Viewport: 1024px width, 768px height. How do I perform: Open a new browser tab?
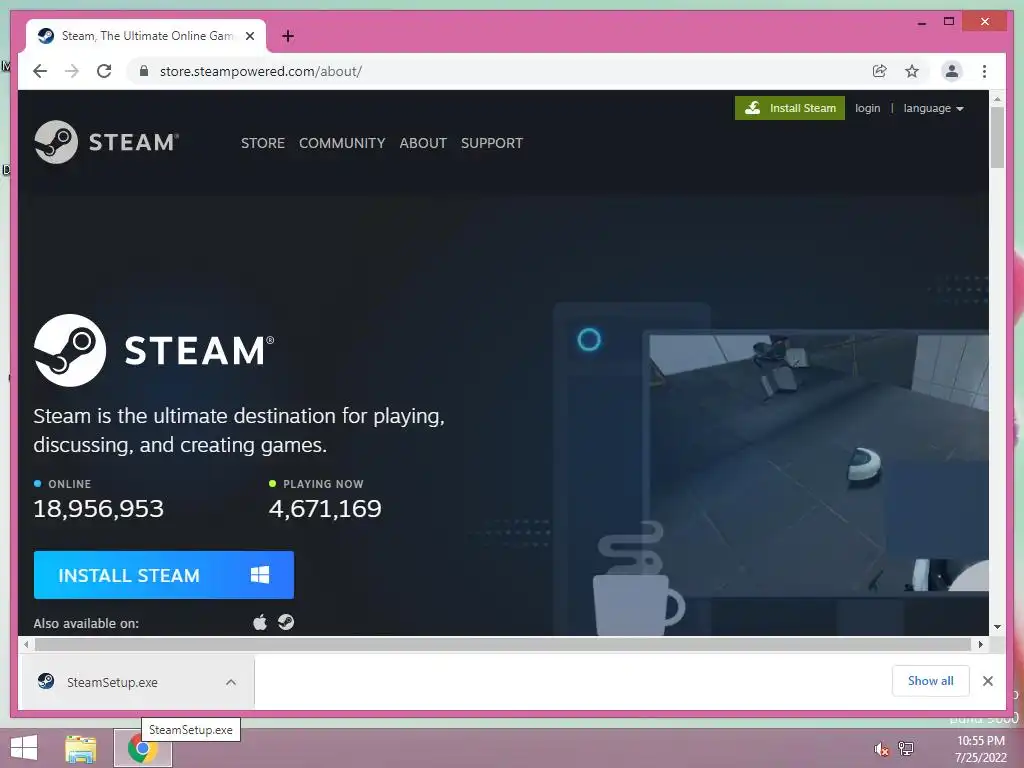(288, 36)
